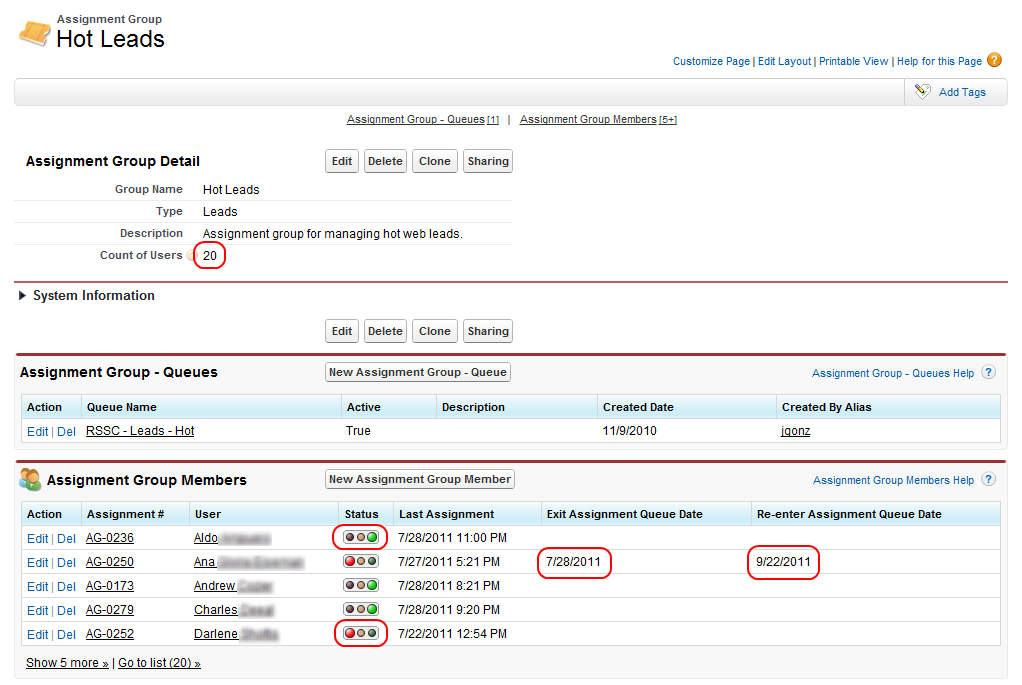Click the Del link on Darlene's row
Viewport: 1022px width, 685px height.
click(x=66, y=633)
